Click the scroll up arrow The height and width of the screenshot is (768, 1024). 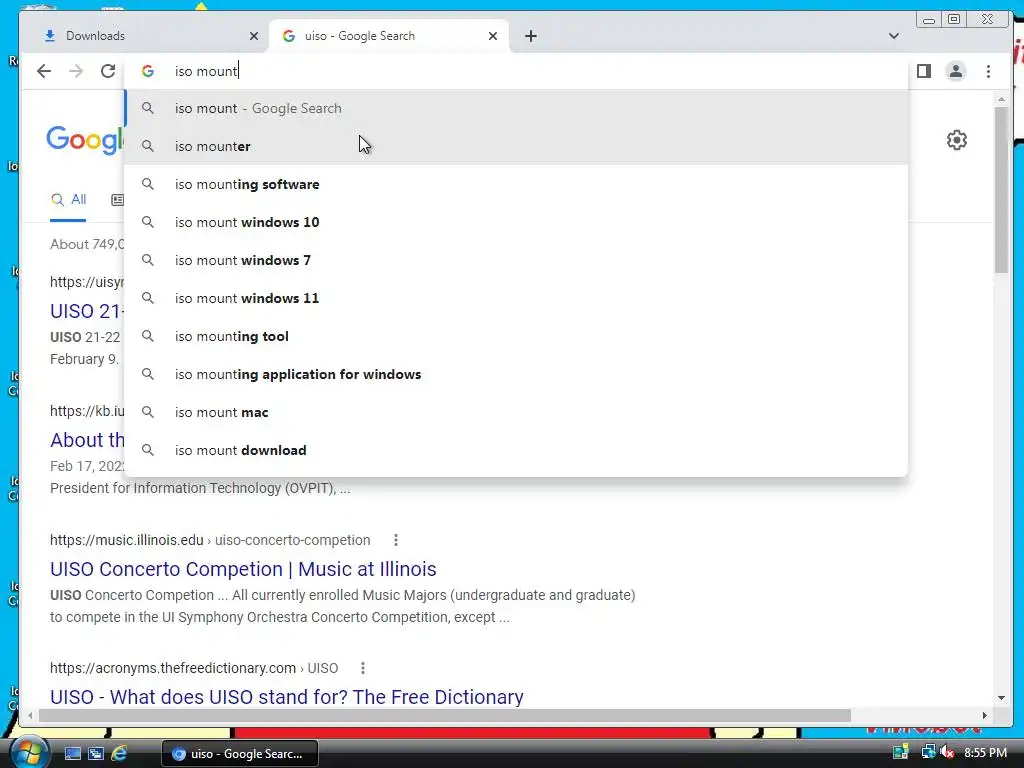(x=1001, y=99)
